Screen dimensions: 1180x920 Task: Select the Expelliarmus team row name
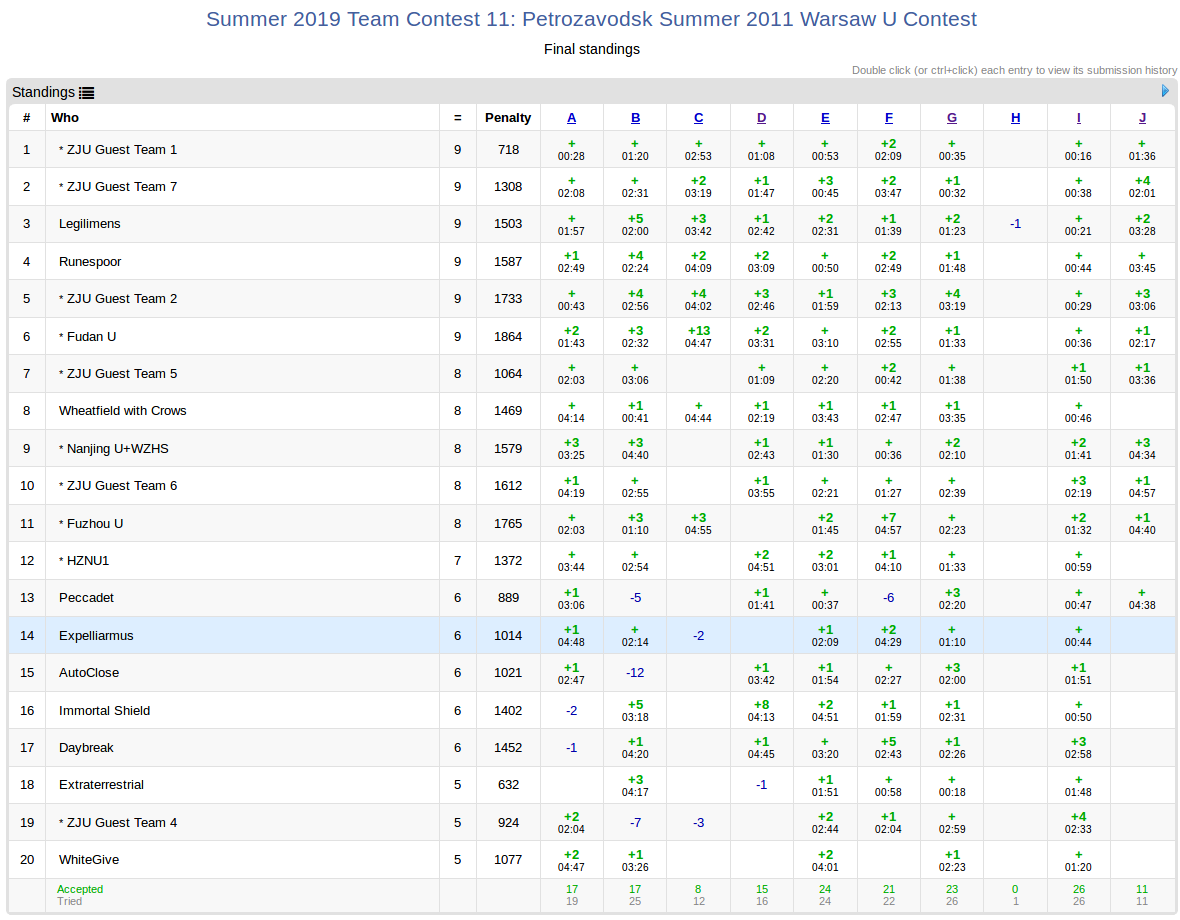click(x=96, y=636)
